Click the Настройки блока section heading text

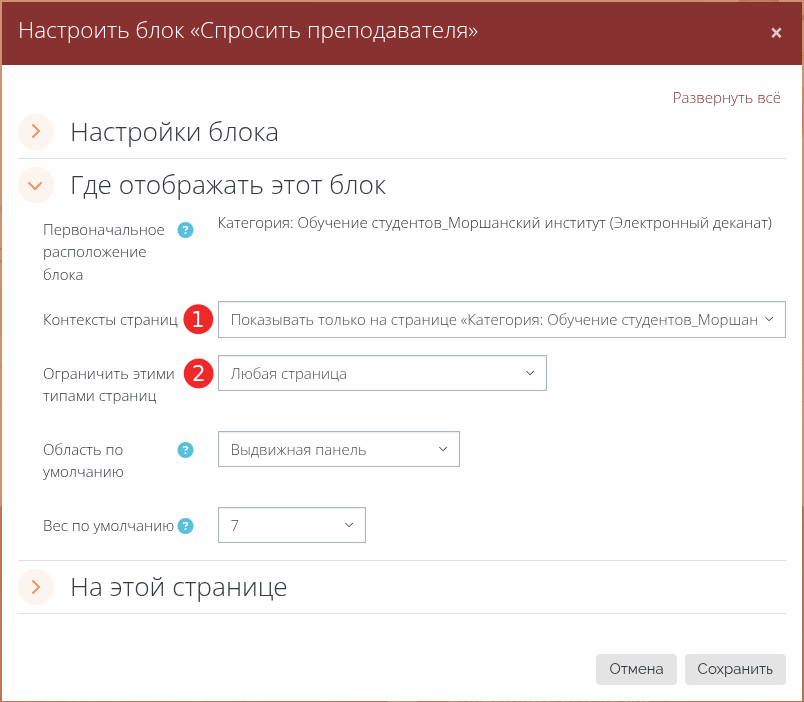pos(174,132)
